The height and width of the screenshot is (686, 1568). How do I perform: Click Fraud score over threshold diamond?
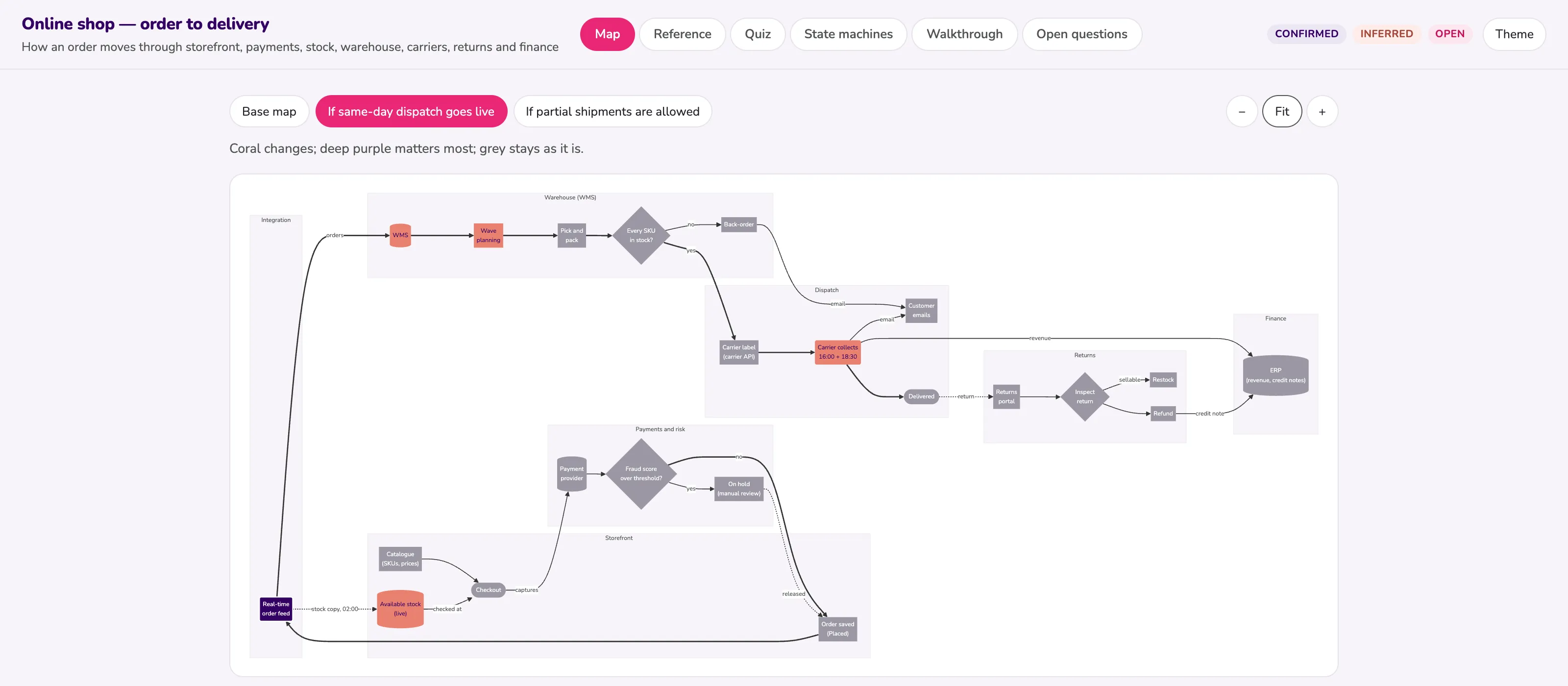pyautogui.click(x=641, y=473)
